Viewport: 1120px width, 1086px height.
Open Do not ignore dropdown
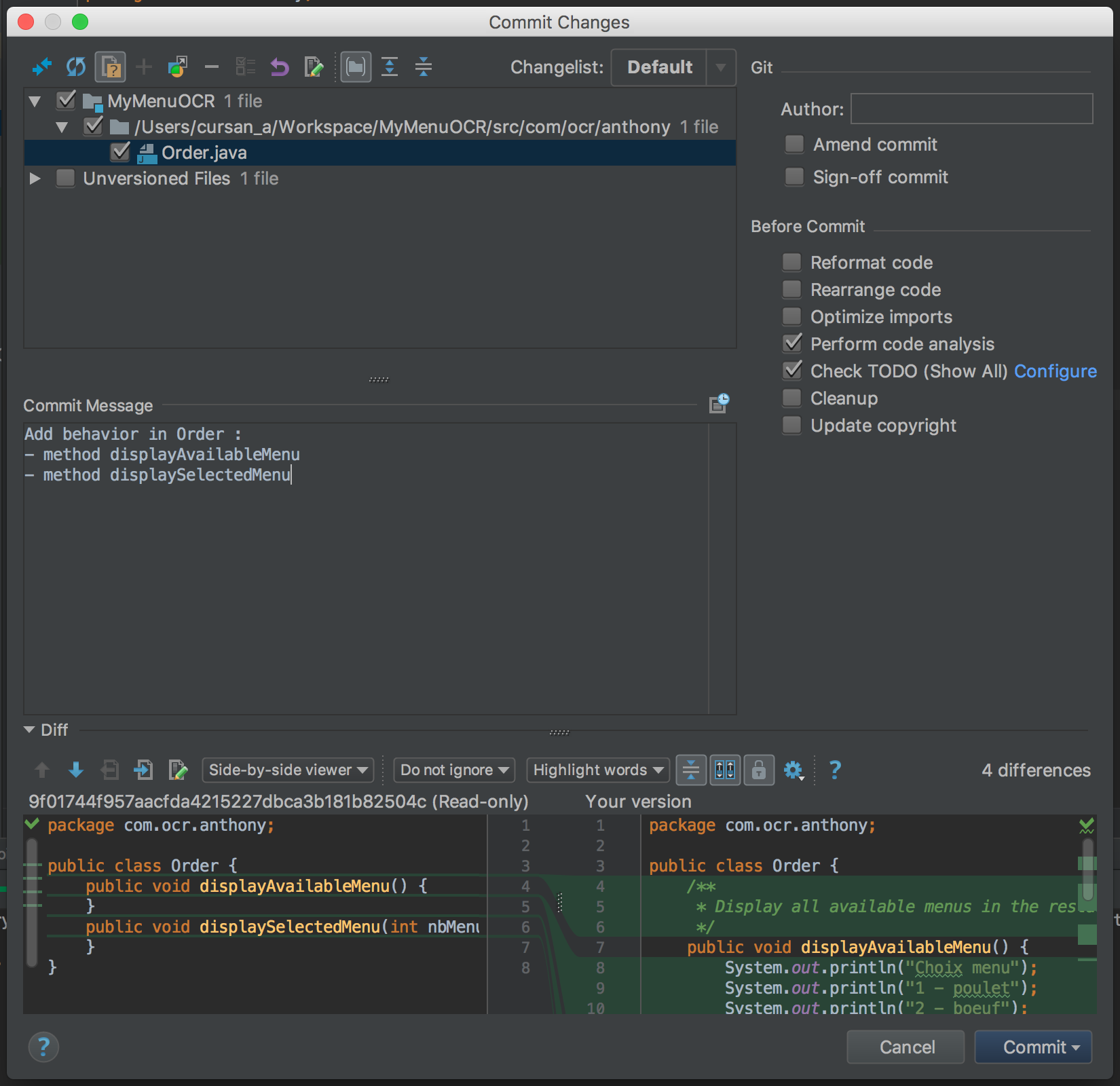point(454,770)
